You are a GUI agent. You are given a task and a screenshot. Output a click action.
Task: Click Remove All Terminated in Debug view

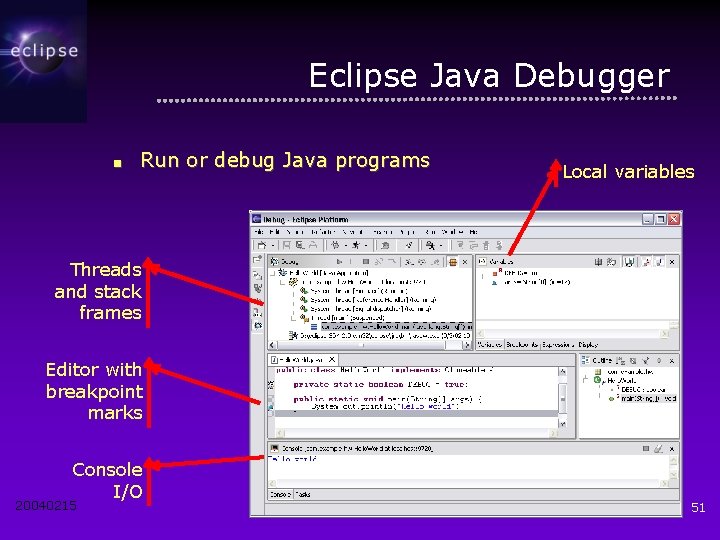(392, 262)
